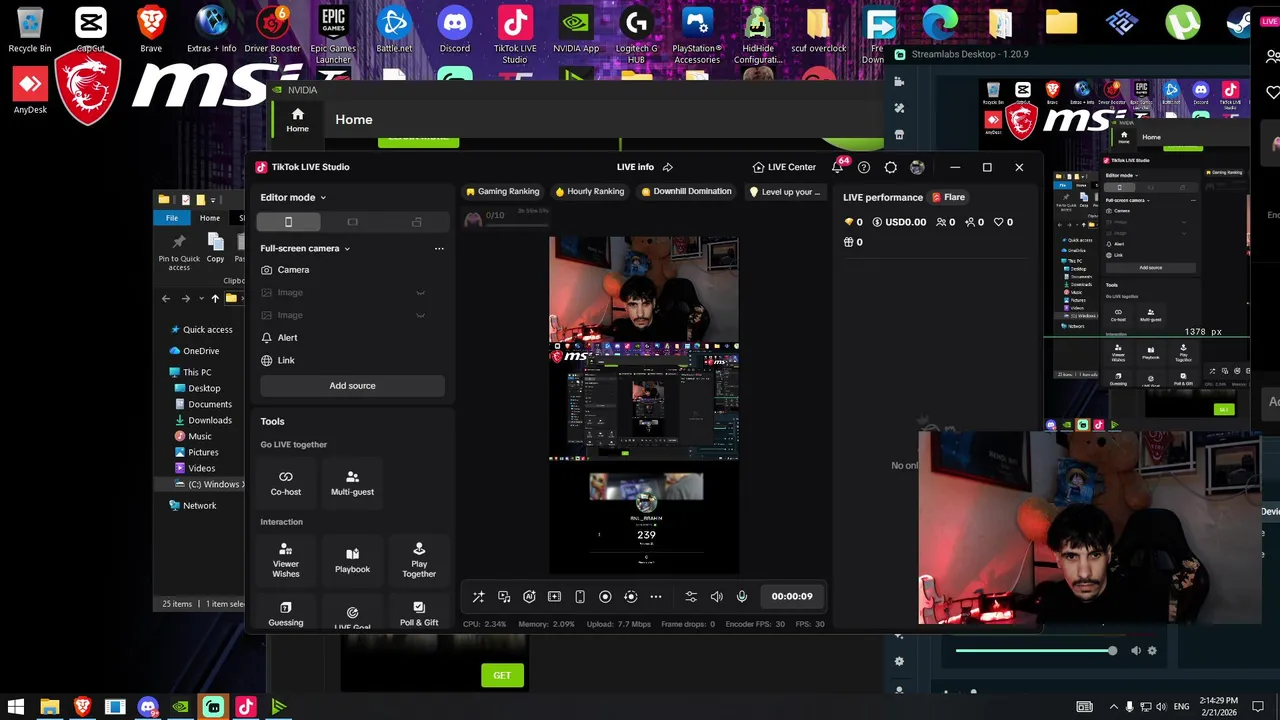Click the dashed circle record icon

(630, 597)
